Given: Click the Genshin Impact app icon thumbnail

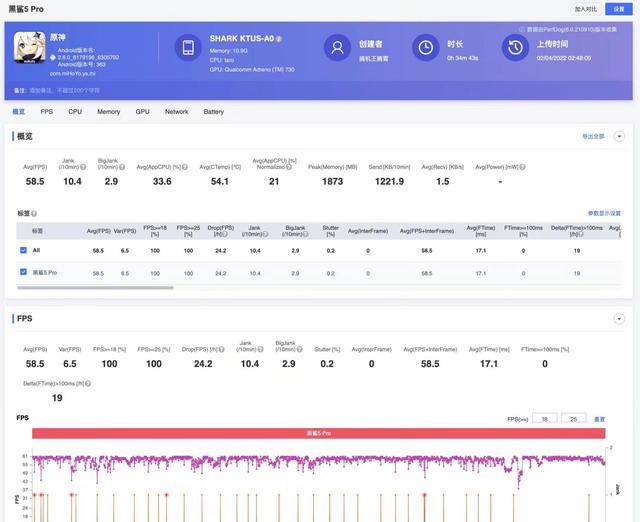Looking at the screenshot, I should tap(30, 46).
